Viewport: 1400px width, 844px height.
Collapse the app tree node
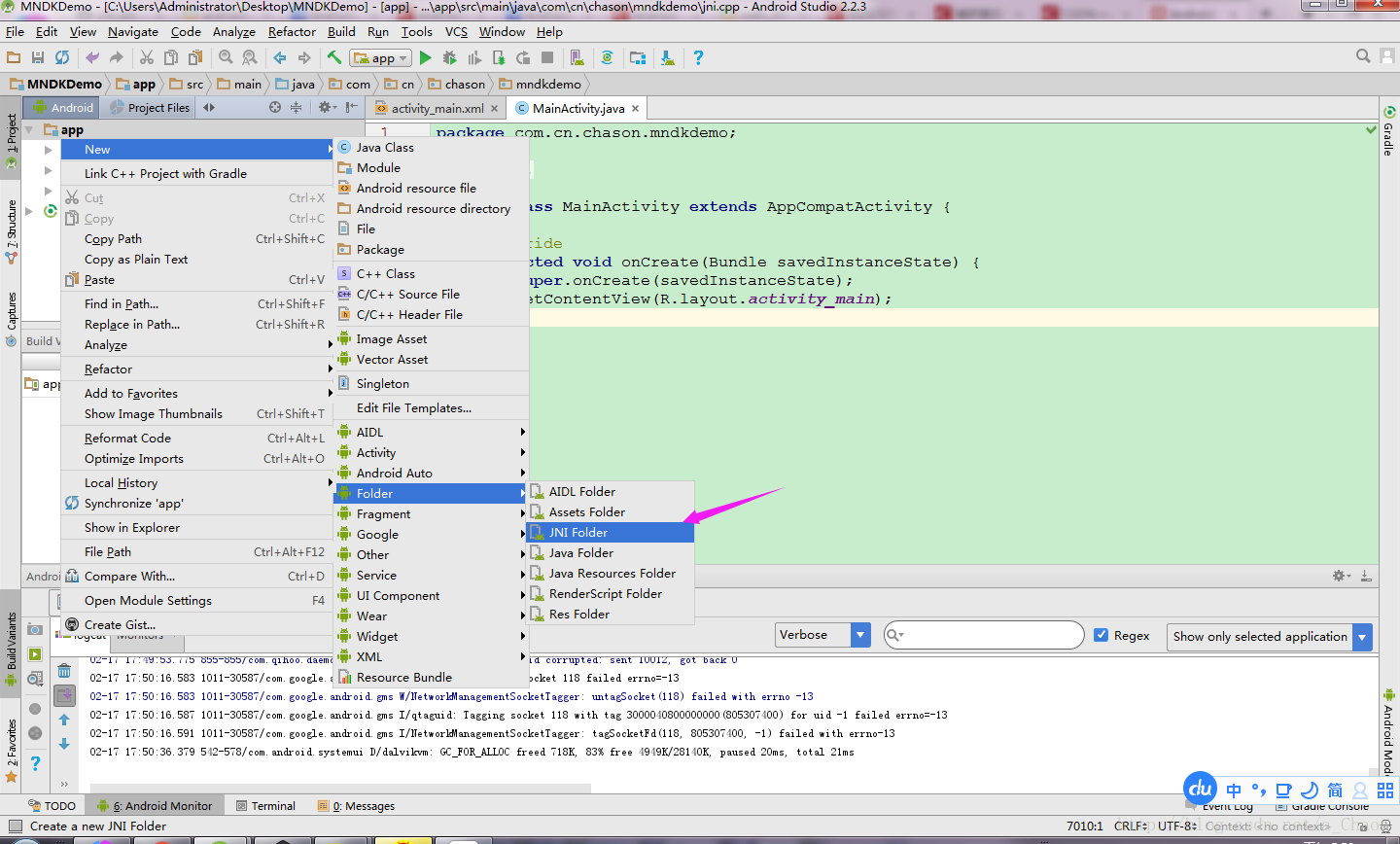point(29,129)
